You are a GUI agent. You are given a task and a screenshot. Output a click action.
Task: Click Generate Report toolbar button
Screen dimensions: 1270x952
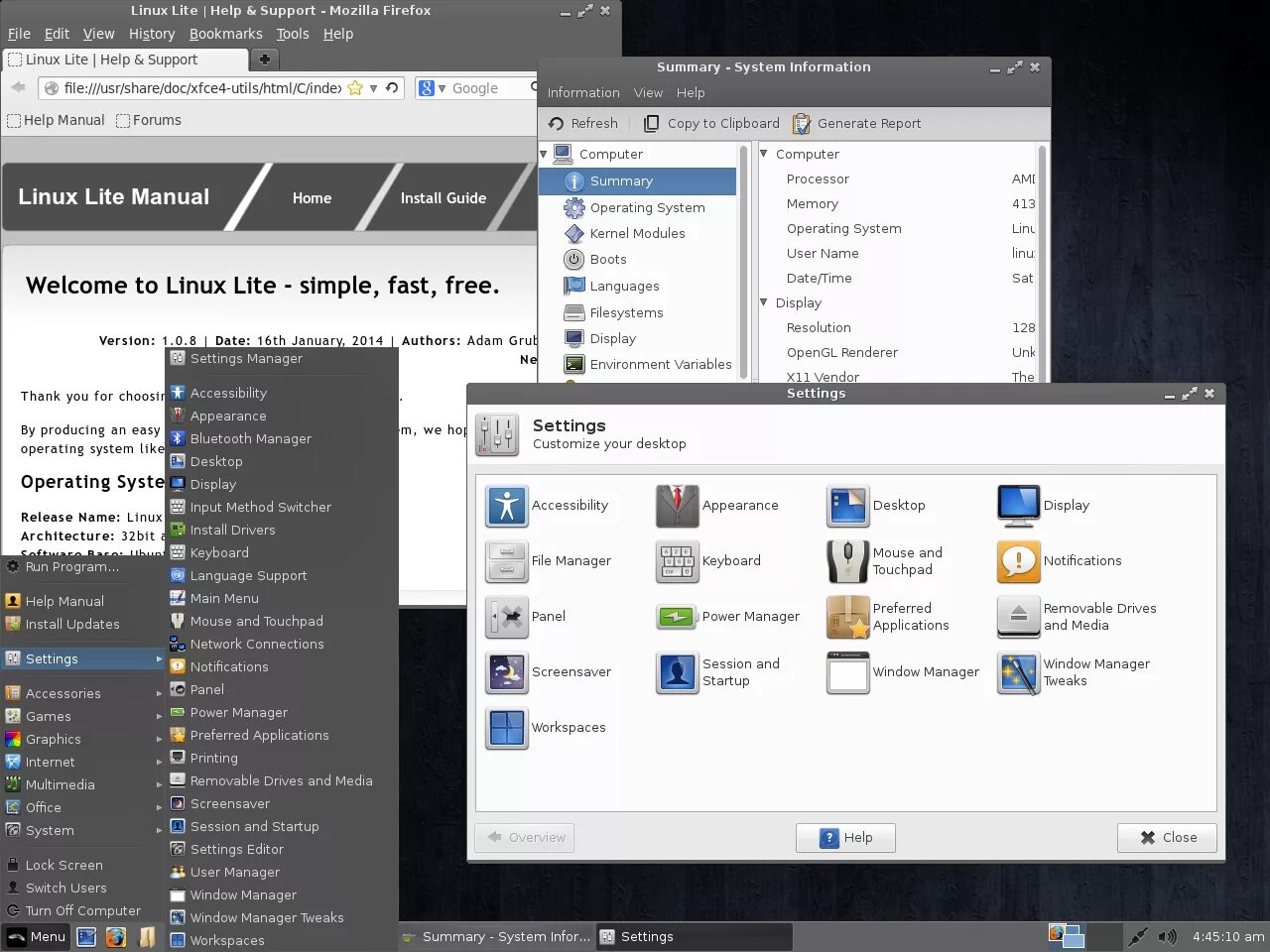857,124
